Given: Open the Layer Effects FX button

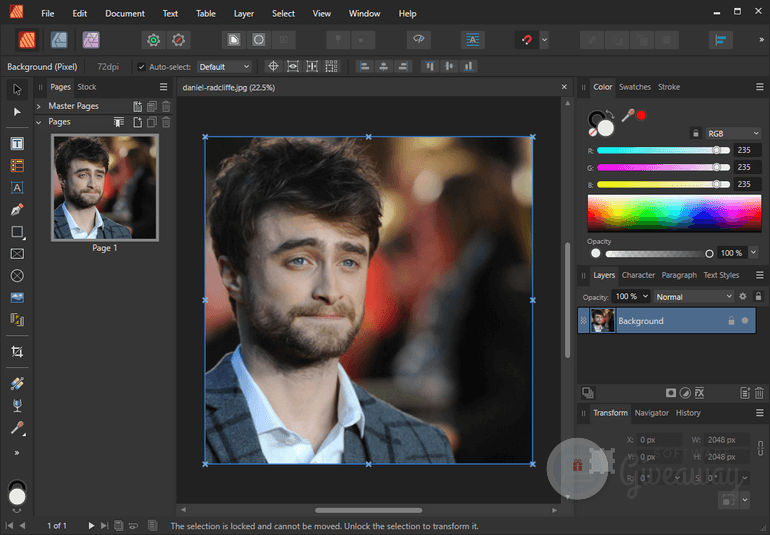Looking at the screenshot, I should tap(700, 393).
